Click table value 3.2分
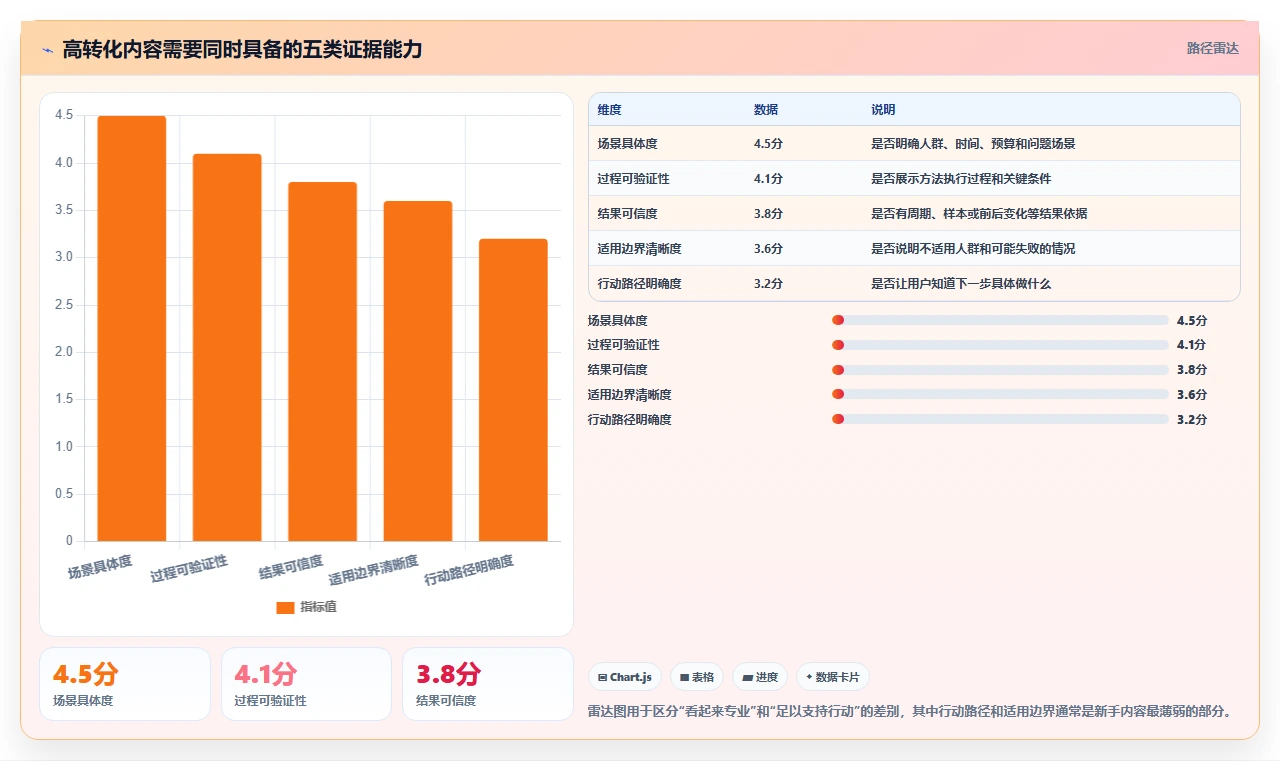1280x761 pixels. pos(768,284)
